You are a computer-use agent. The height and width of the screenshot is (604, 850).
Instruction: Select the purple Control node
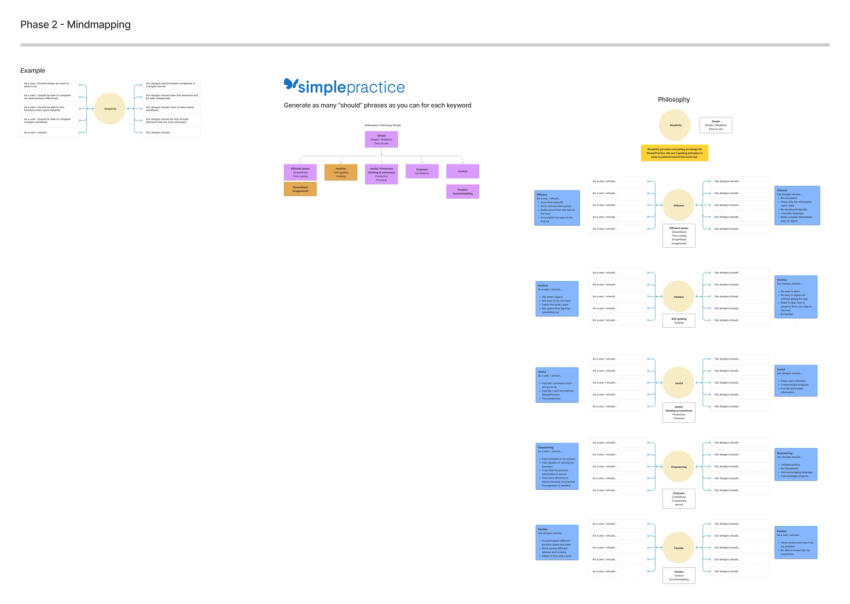click(x=463, y=171)
